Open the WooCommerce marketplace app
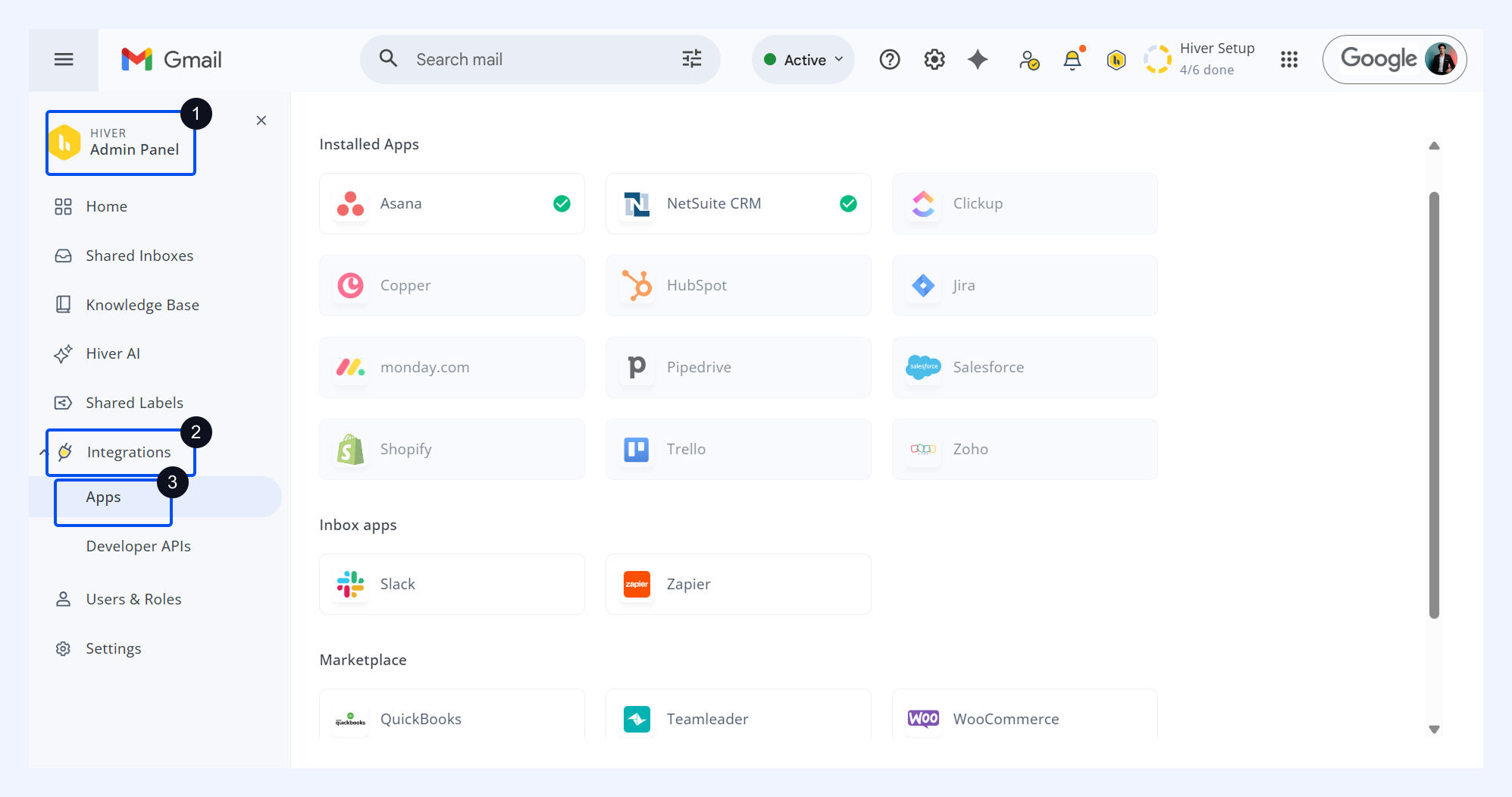1512x797 pixels. pos(1025,714)
